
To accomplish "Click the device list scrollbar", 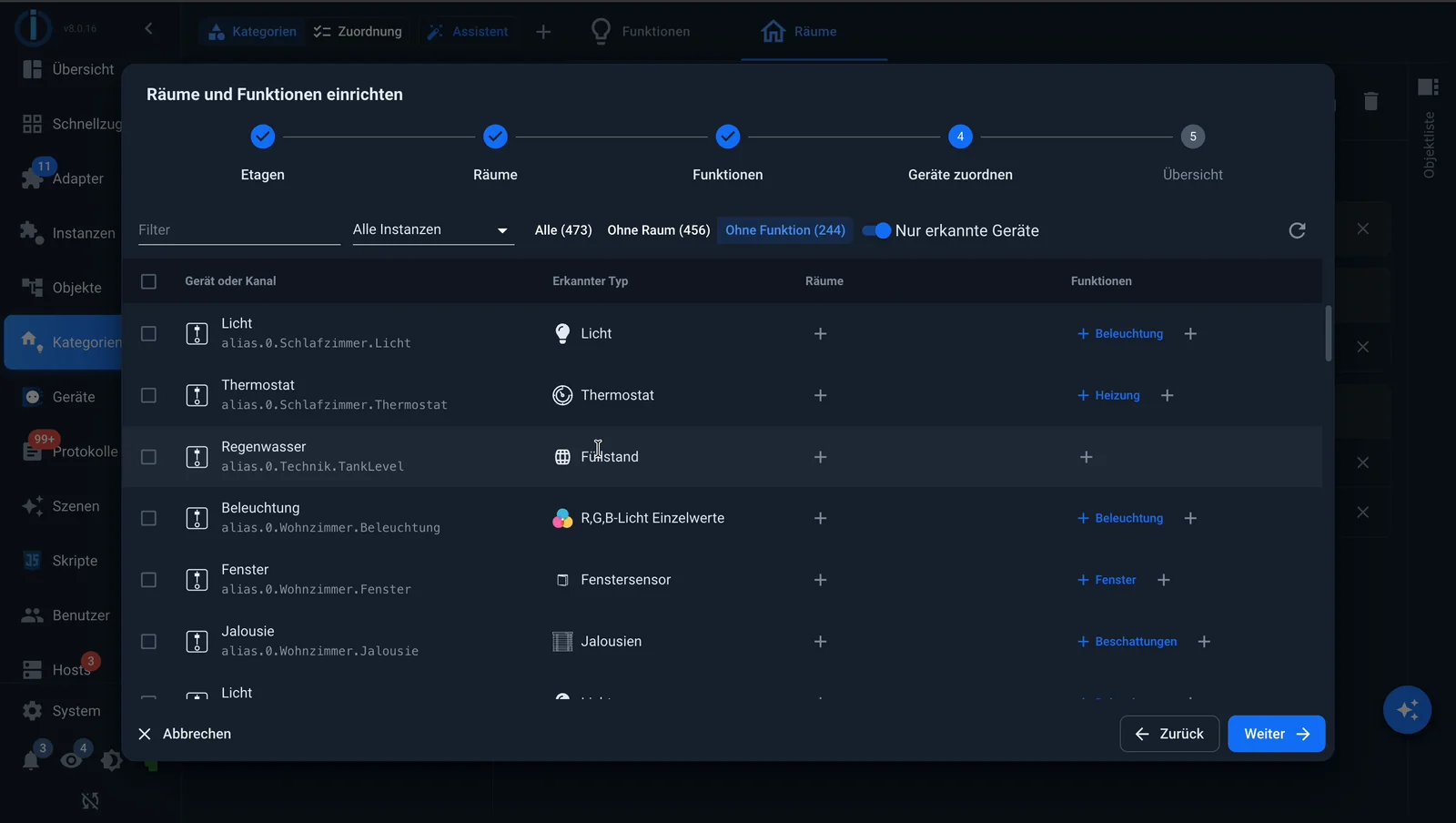I will pos(1328,333).
